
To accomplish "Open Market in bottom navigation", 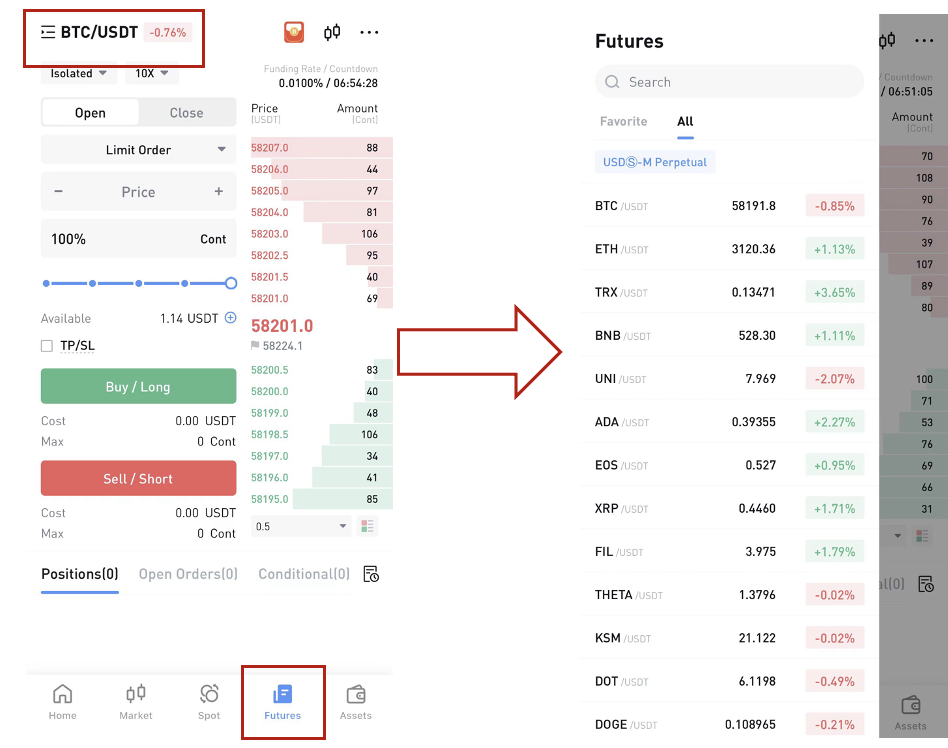I will click(135, 702).
